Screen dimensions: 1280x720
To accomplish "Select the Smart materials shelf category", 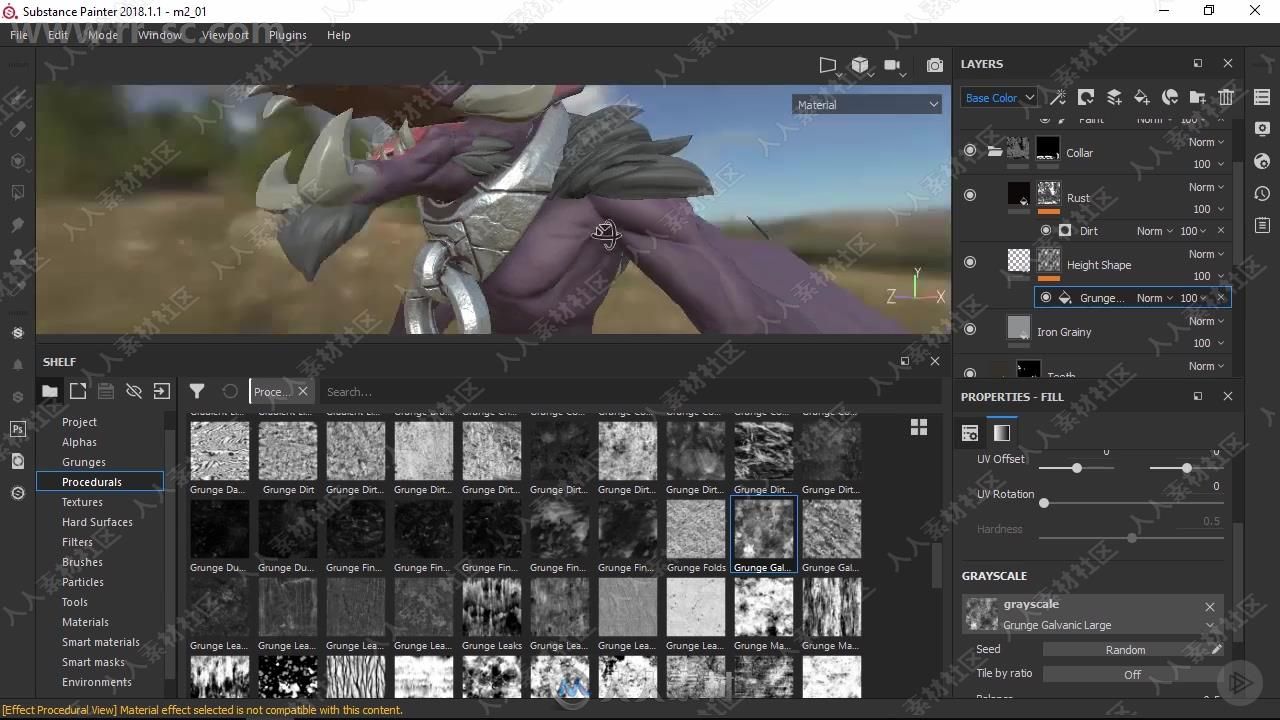I will pos(101,642).
